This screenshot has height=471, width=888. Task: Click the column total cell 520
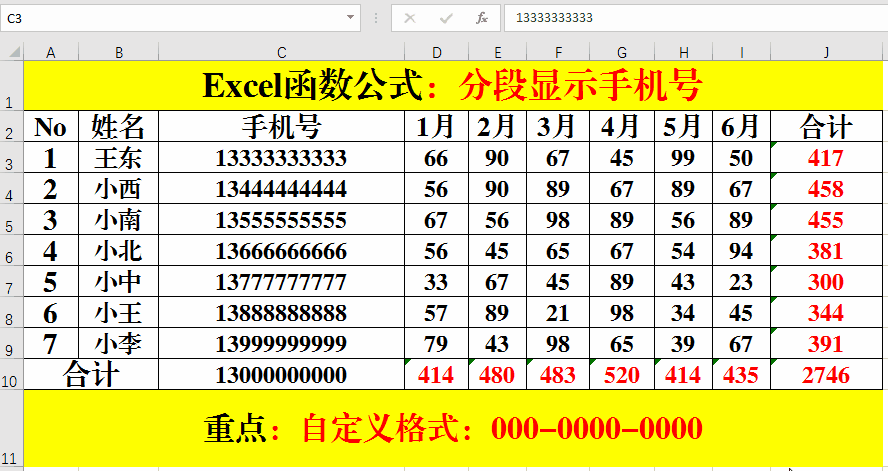(622, 374)
